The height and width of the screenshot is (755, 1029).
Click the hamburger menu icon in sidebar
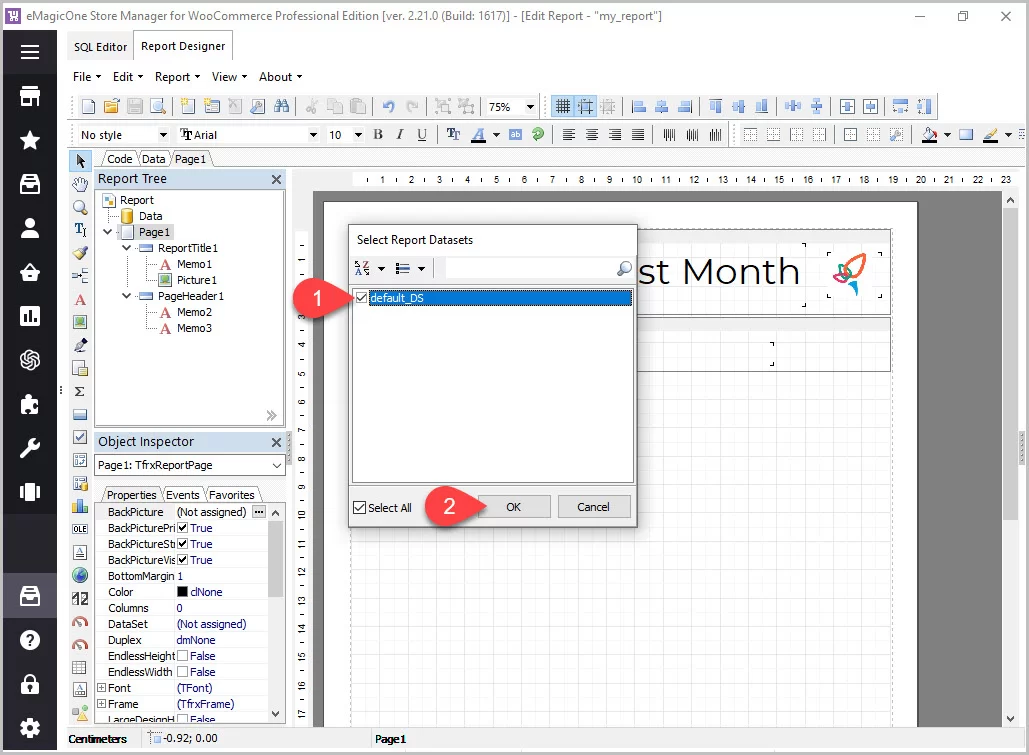(30, 53)
